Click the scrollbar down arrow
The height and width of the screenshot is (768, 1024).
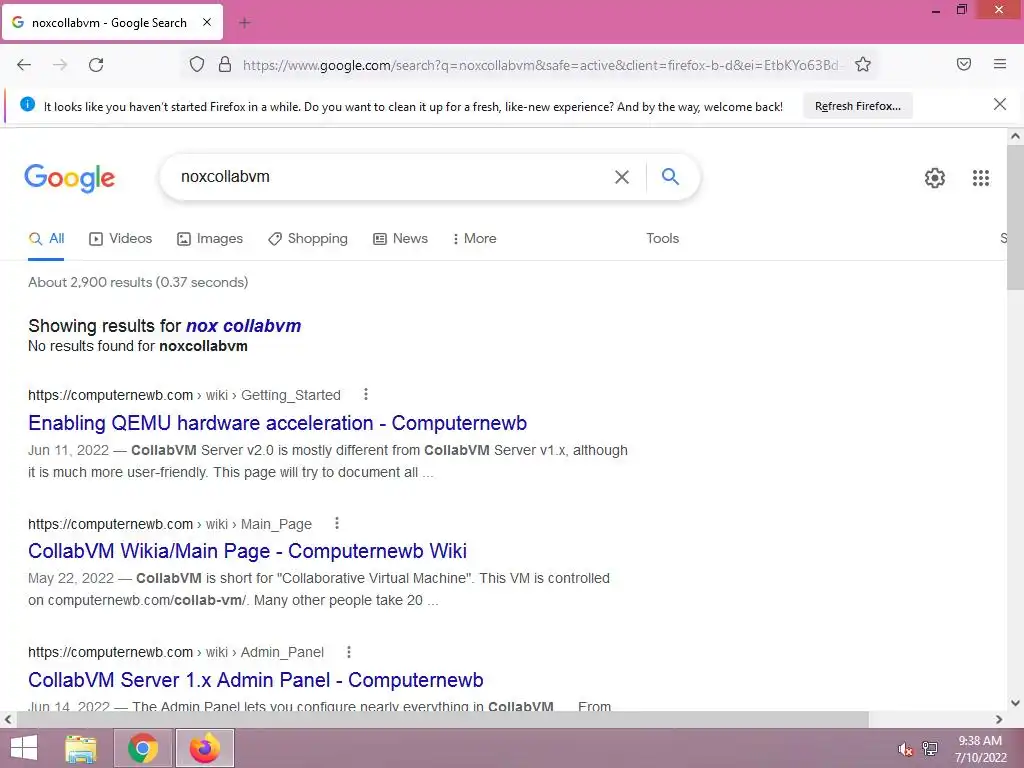pyautogui.click(x=1015, y=703)
